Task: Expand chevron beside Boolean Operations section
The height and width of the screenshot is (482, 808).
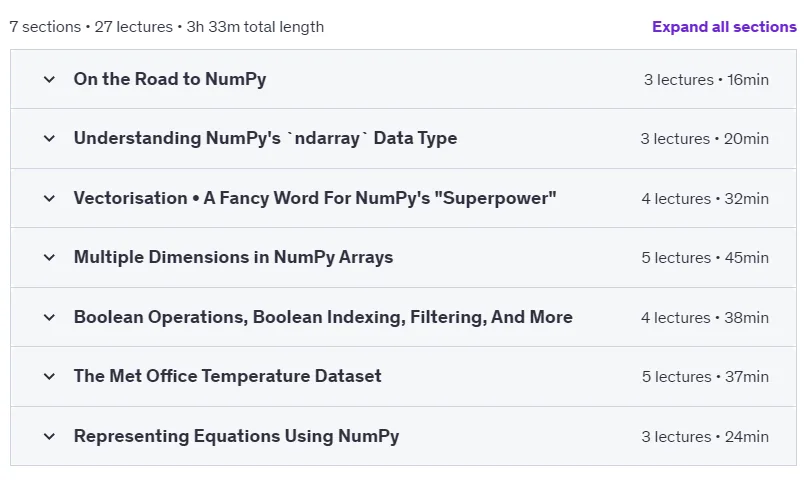Action: (49, 318)
